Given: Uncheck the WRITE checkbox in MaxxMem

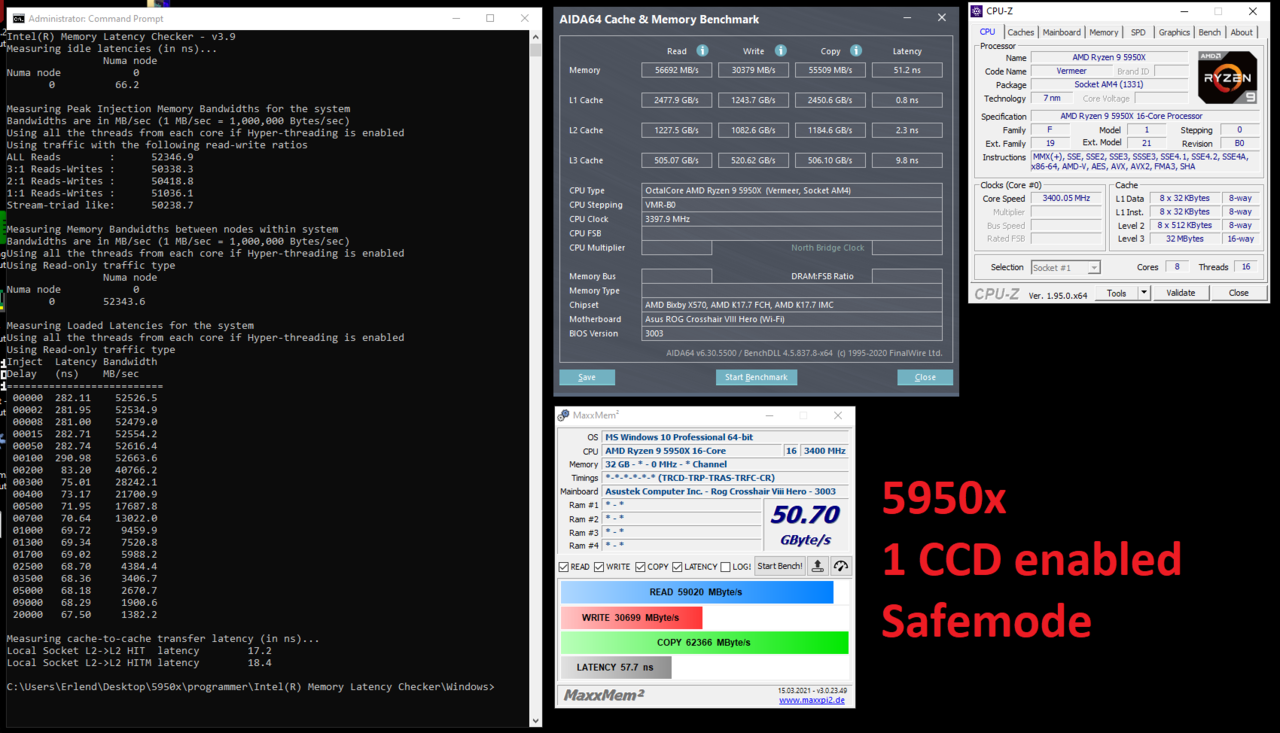Looking at the screenshot, I should (x=599, y=567).
